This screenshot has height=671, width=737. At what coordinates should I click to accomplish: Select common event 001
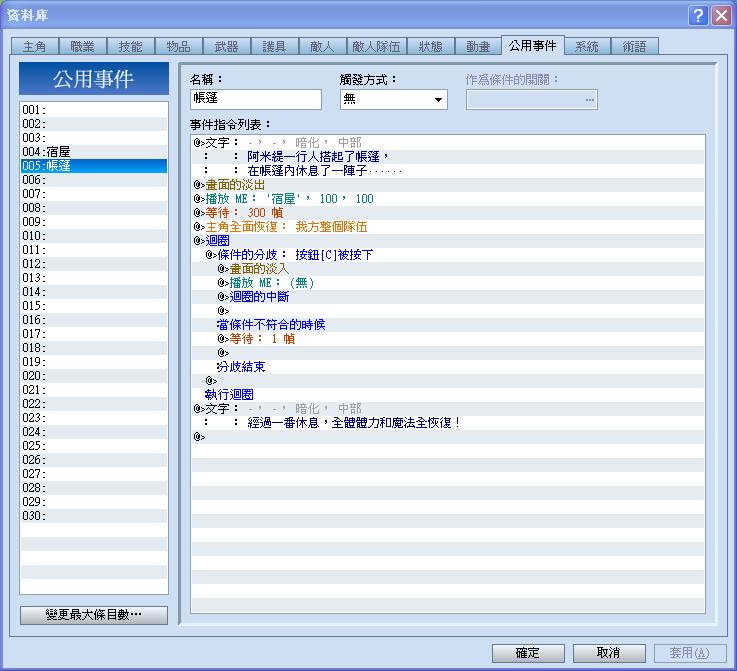coord(94,110)
